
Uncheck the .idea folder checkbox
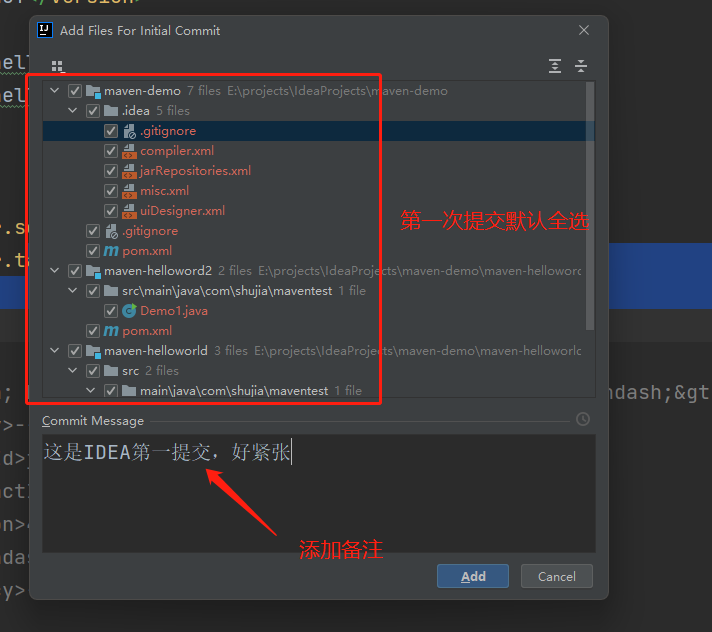pyautogui.click(x=93, y=111)
